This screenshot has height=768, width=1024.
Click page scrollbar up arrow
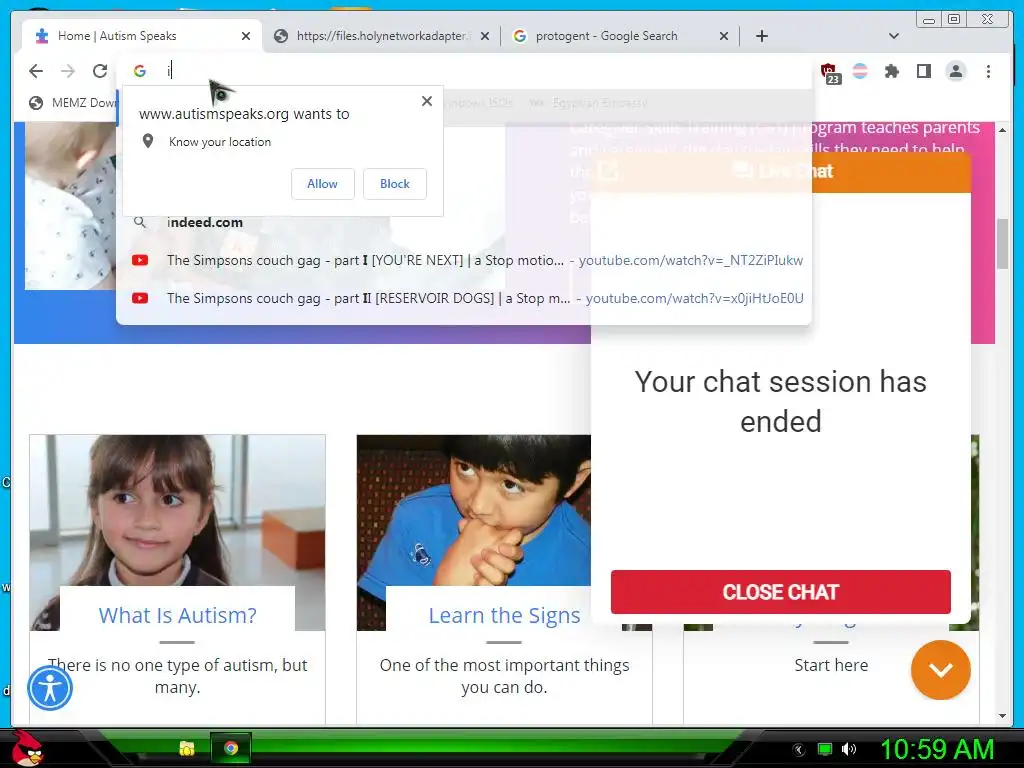click(x=1002, y=130)
